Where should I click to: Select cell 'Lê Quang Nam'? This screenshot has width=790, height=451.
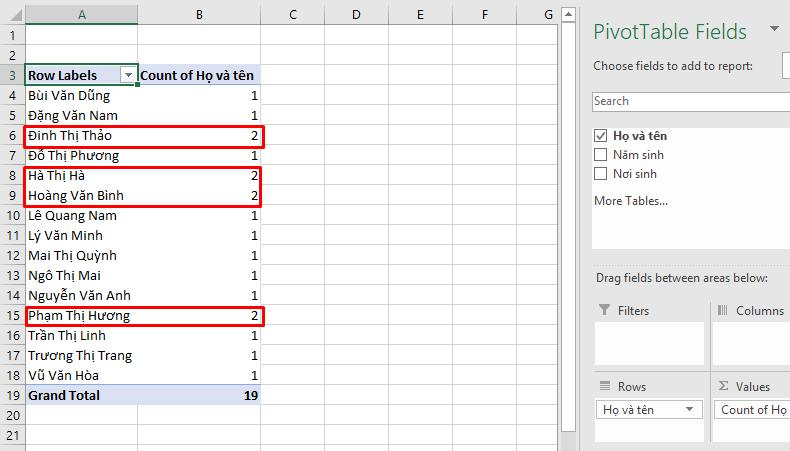(x=82, y=215)
